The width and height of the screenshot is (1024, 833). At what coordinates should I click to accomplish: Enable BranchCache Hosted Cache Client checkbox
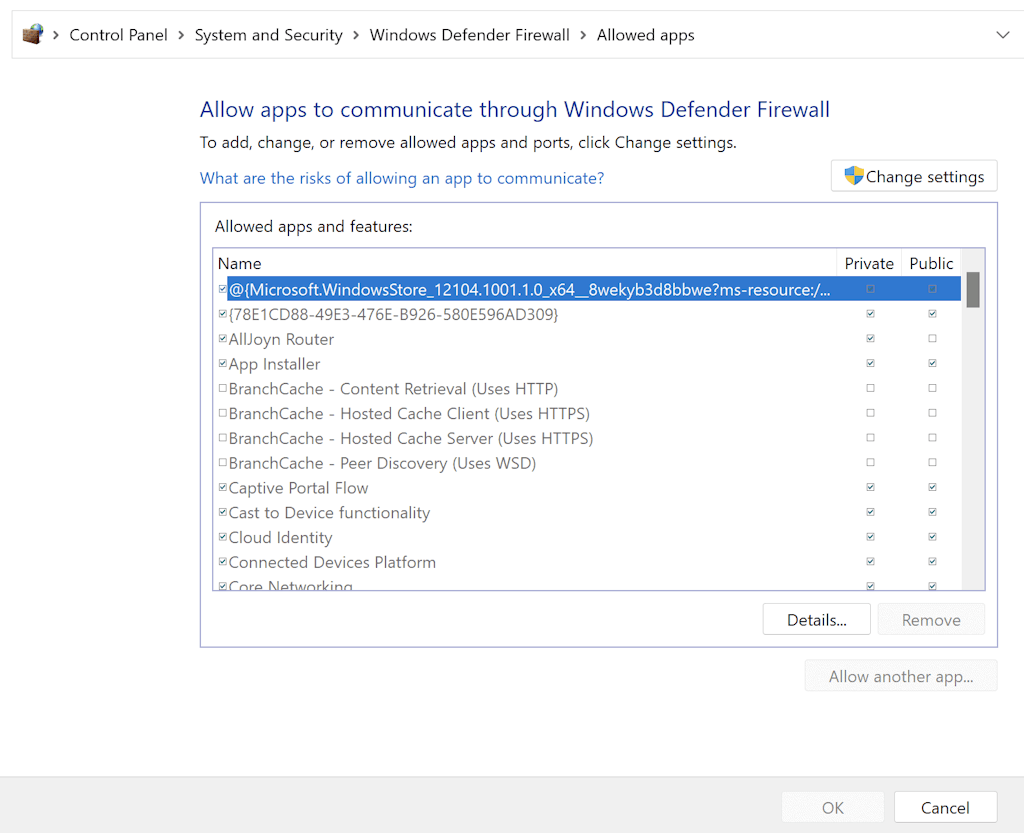coord(223,413)
